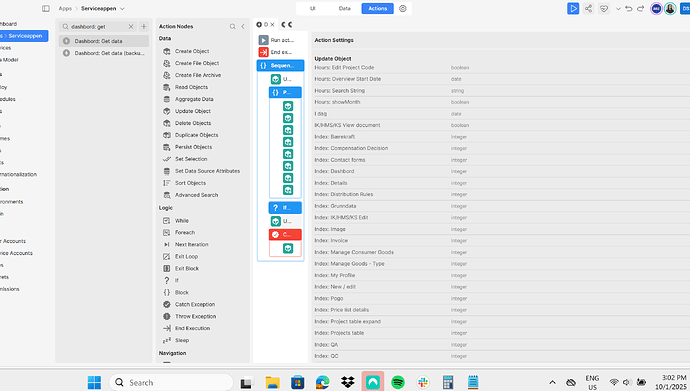Pick the Exit Block node
Image resolution: width=690 pixels, height=391 pixels.
click(187, 268)
